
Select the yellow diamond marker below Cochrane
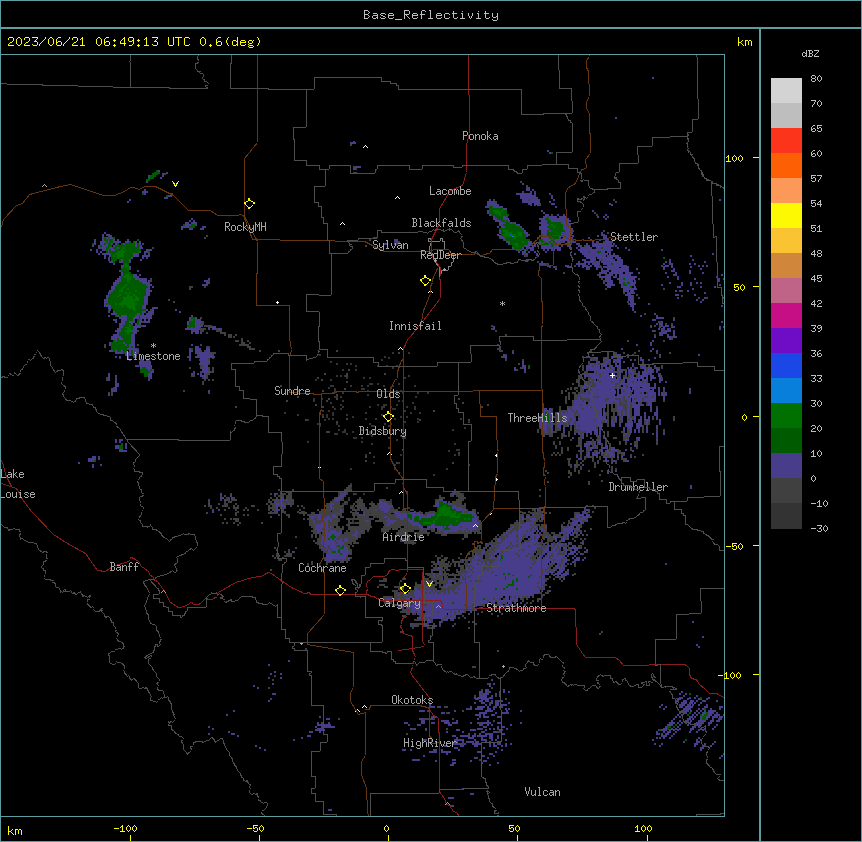pos(340,590)
